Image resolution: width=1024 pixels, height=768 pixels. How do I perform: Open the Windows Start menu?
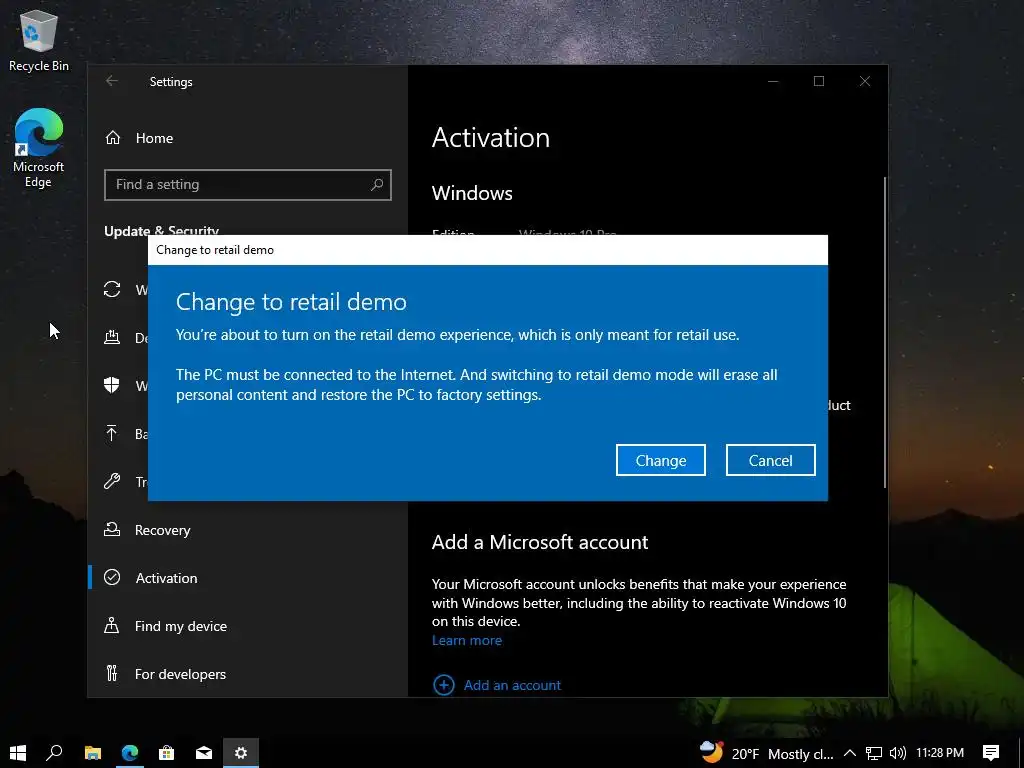coord(18,753)
